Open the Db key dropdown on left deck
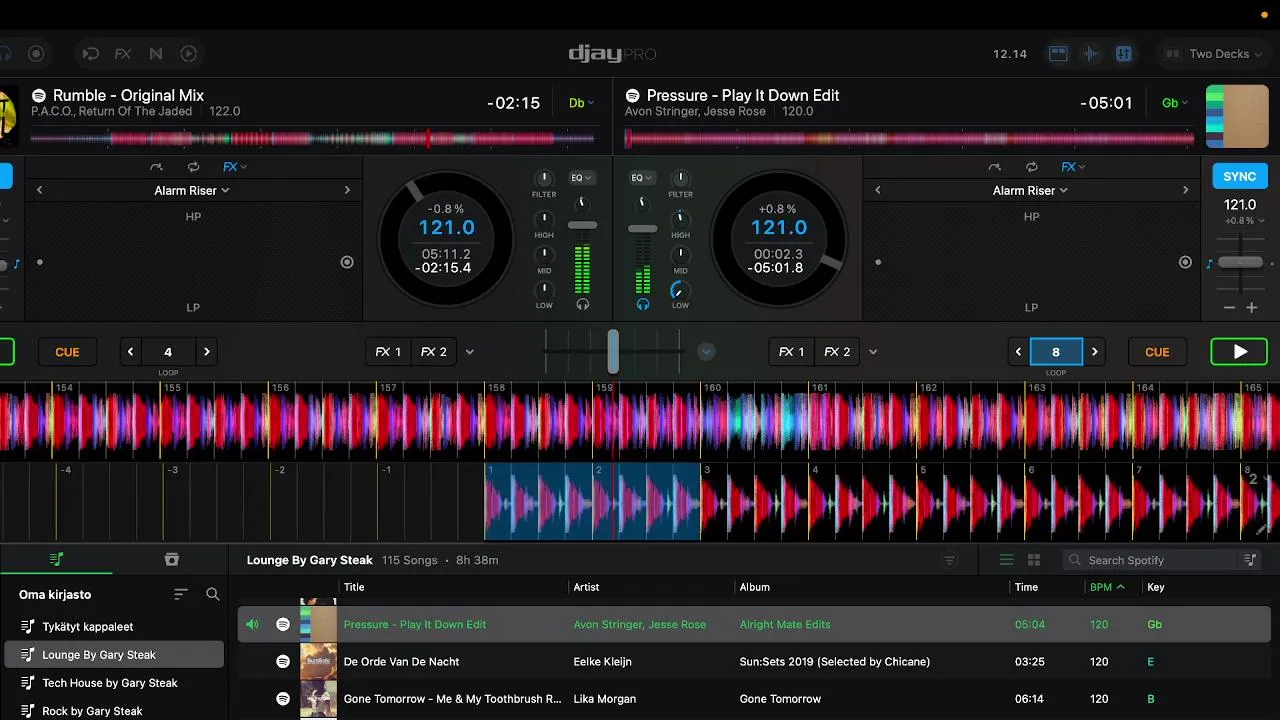This screenshot has width=1280, height=720. point(581,103)
